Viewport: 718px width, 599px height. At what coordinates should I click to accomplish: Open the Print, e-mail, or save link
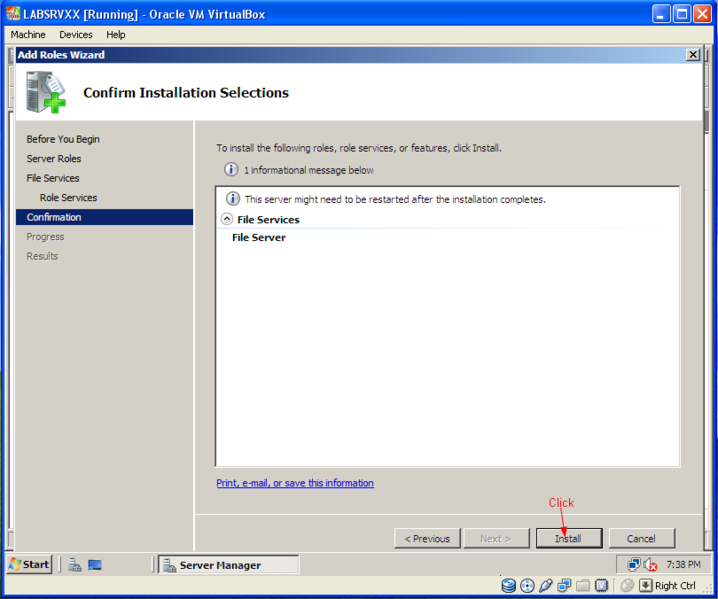click(295, 483)
